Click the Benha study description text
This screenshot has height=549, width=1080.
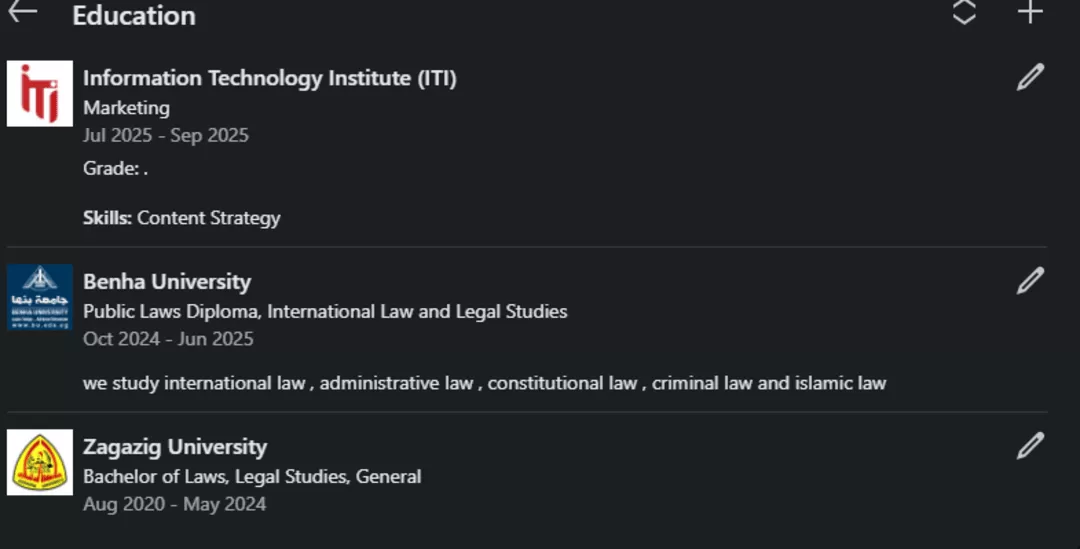[x=484, y=383]
